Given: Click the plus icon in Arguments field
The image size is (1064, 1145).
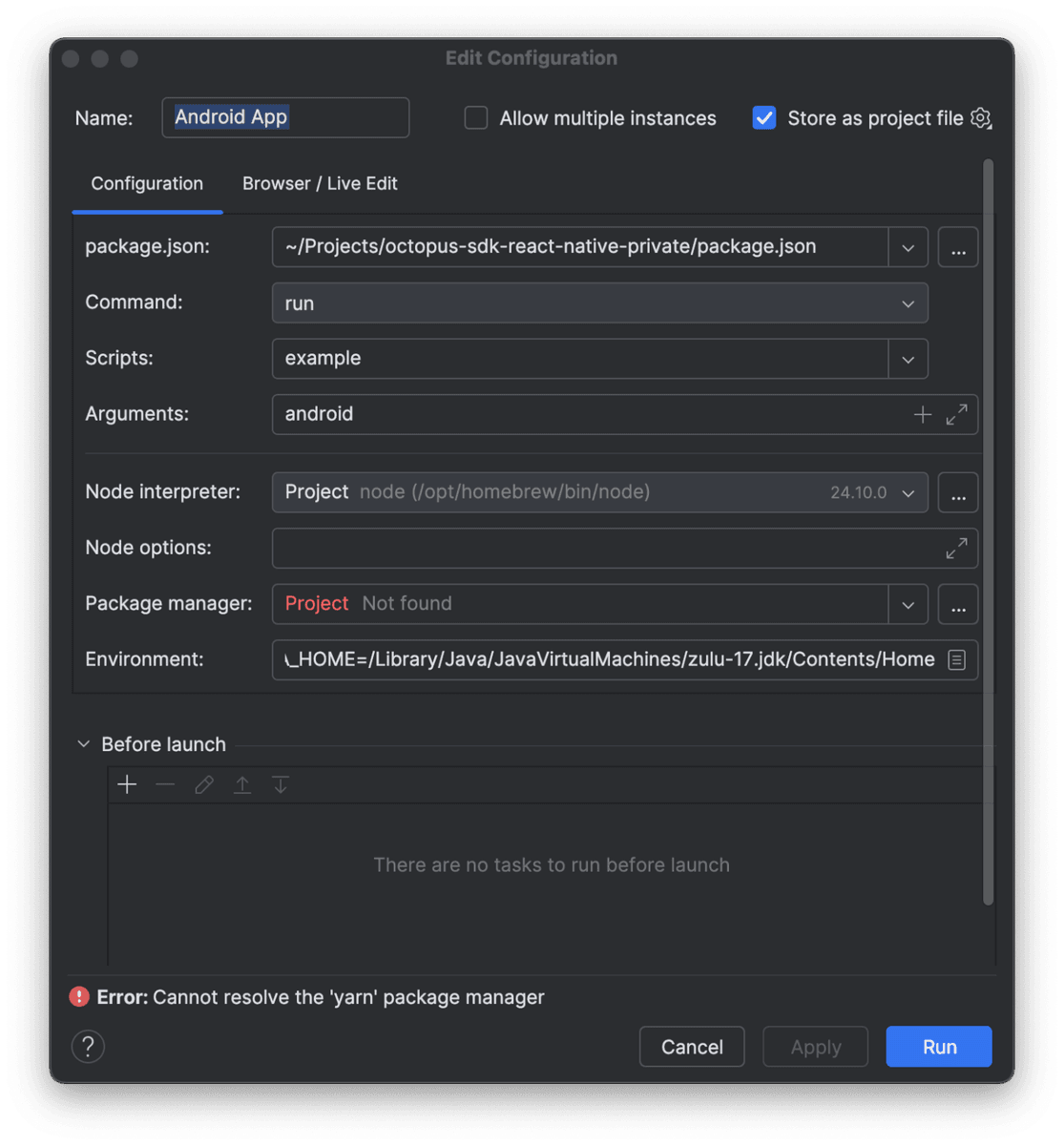Looking at the screenshot, I should pyautogui.click(x=922, y=414).
